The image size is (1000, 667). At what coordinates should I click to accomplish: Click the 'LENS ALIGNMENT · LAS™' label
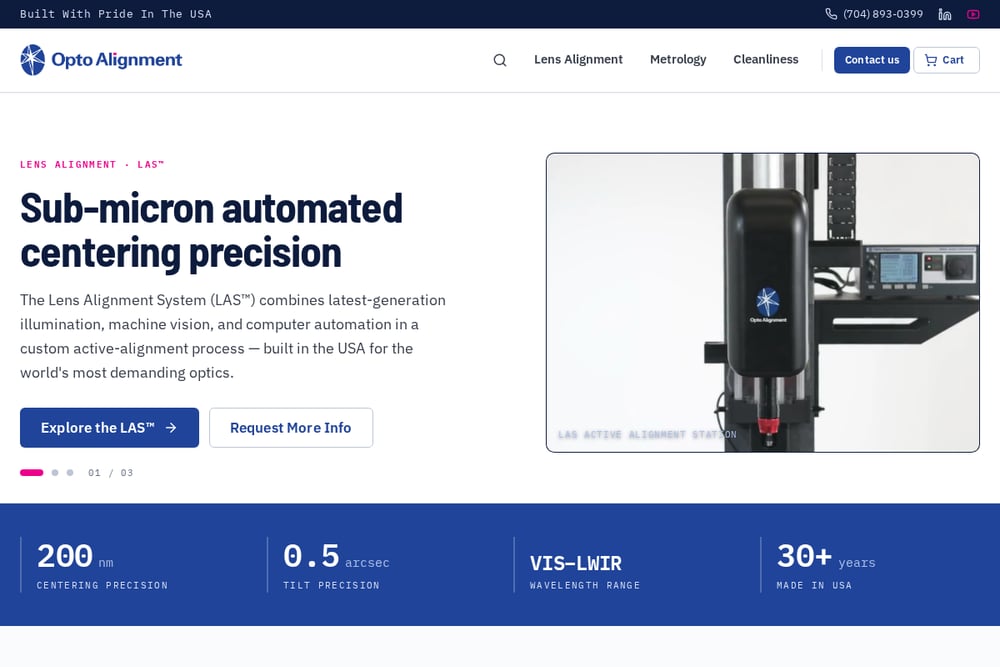[92, 165]
